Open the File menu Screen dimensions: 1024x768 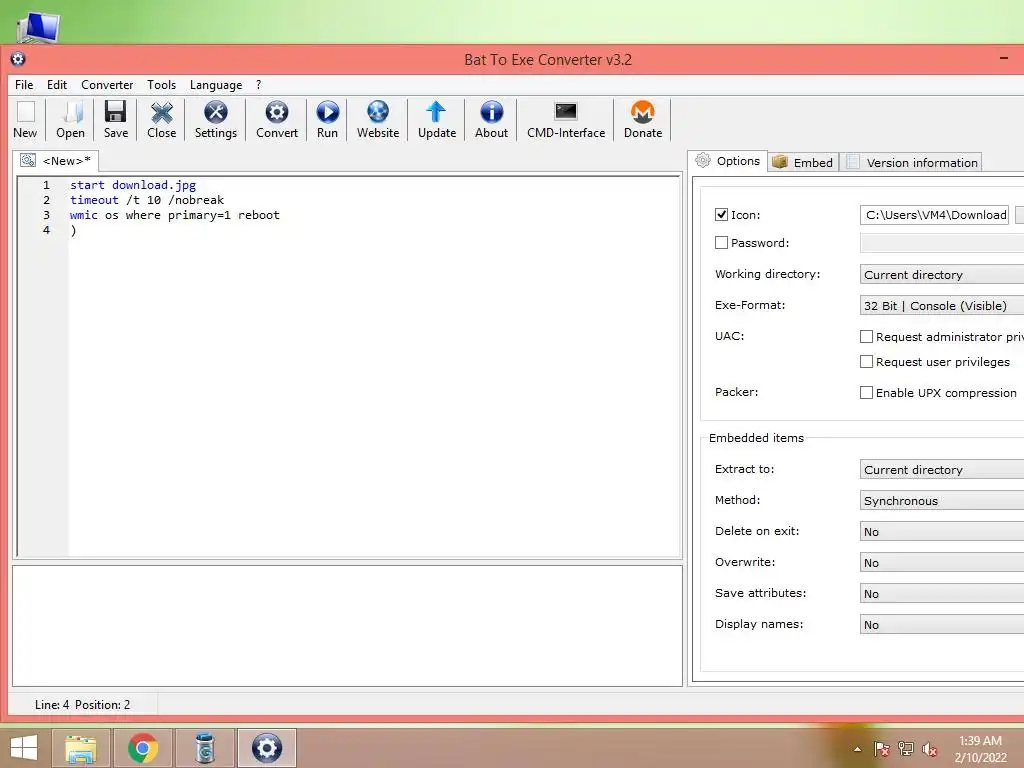pyautogui.click(x=24, y=85)
